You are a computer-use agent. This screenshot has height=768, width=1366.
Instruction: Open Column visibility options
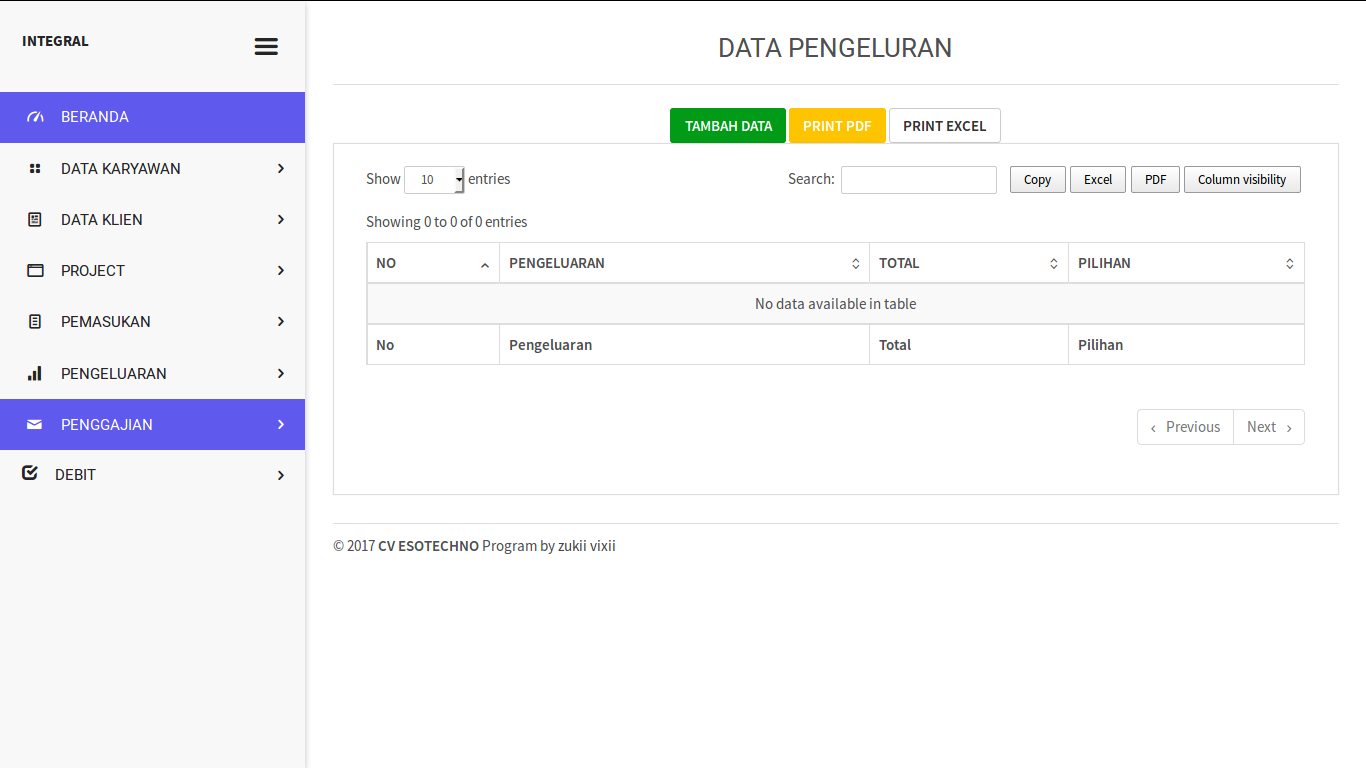pyautogui.click(x=1241, y=180)
